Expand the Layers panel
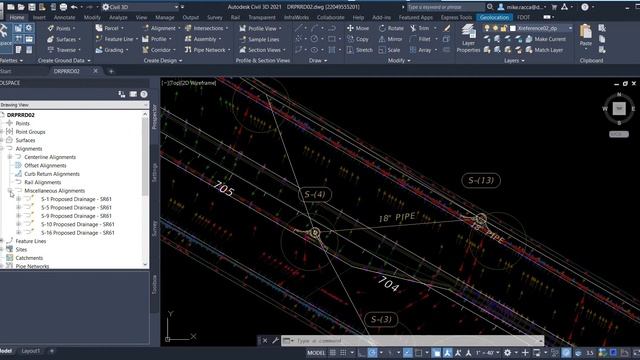The image size is (640, 360). 514,60
